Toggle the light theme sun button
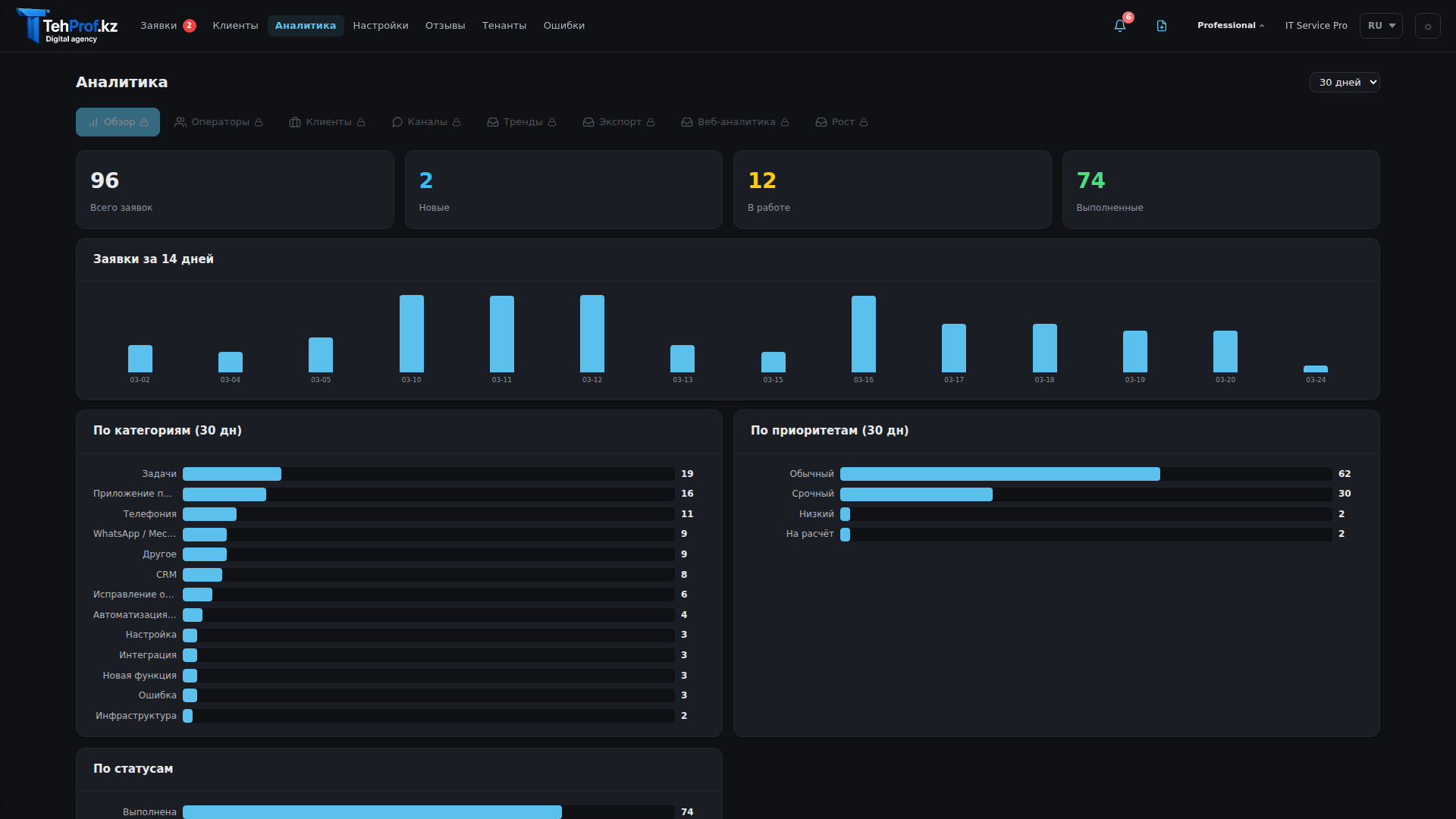The image size is (1456, 819). click(x=1427, y=26)
